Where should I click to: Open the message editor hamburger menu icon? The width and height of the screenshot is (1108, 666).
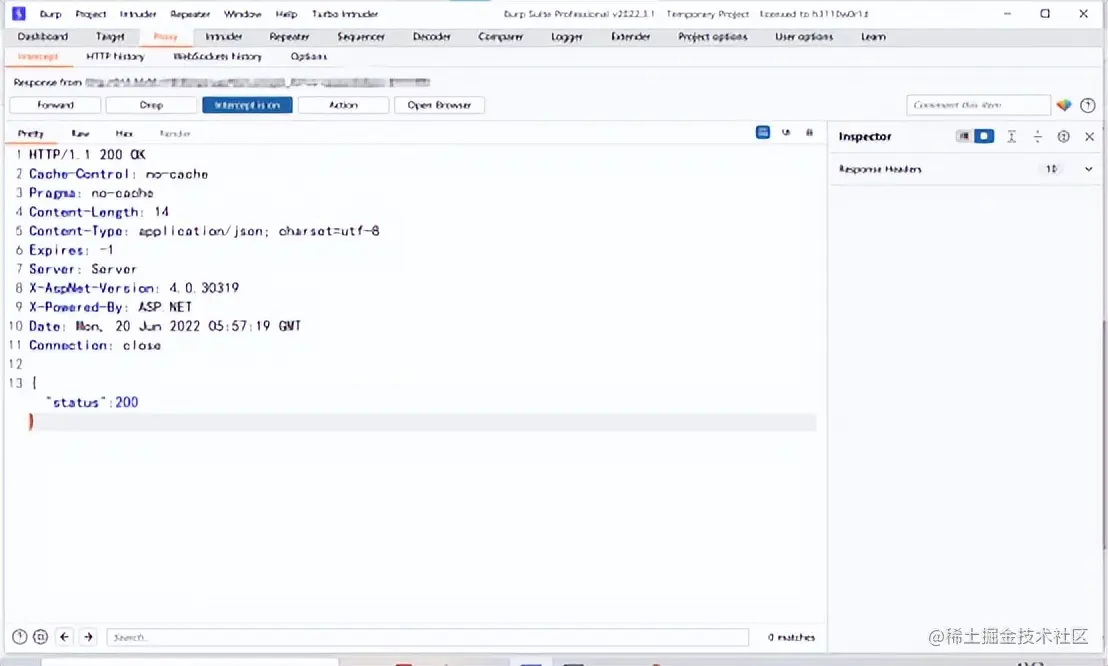809,132
